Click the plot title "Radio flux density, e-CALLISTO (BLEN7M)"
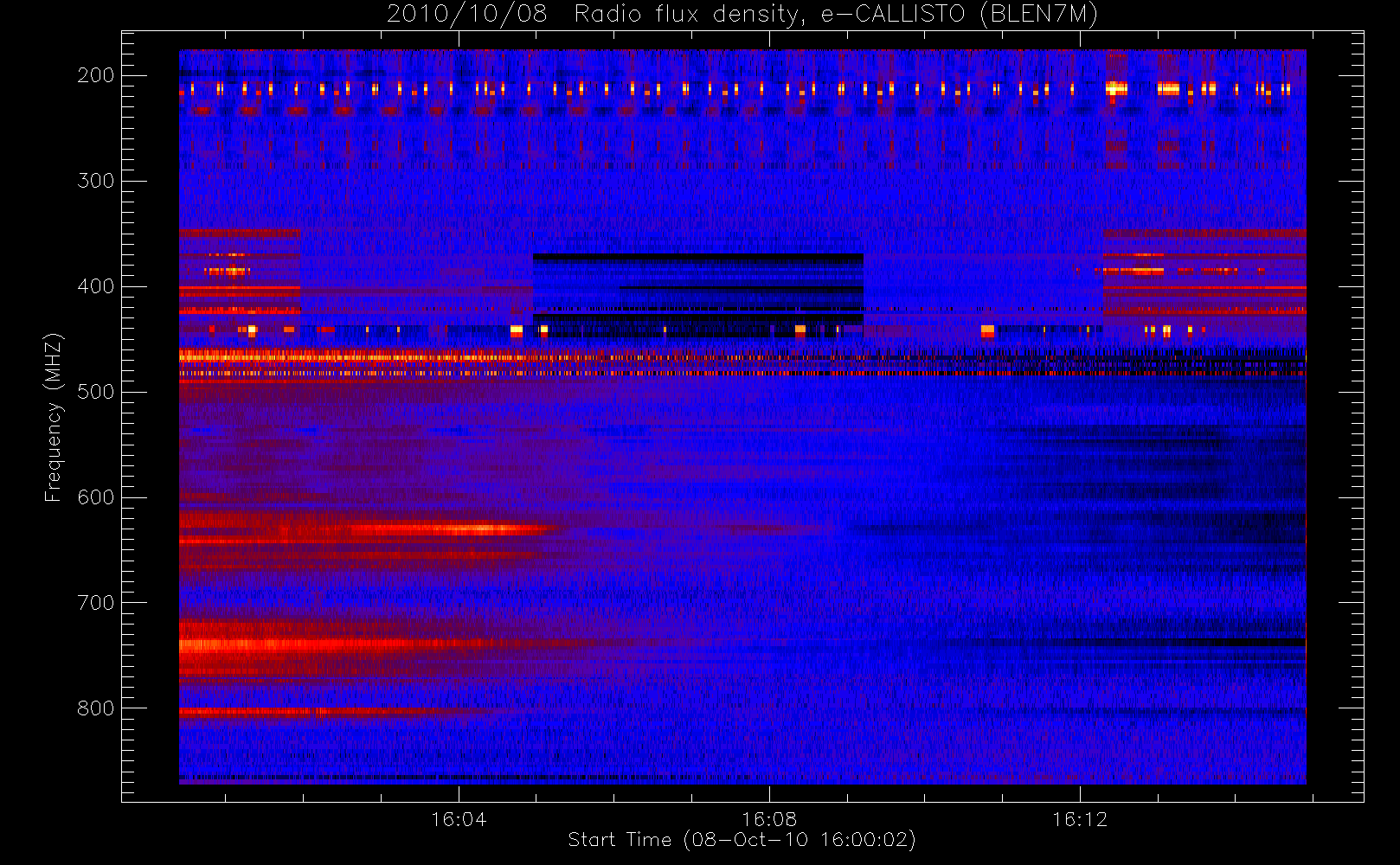 click(x=836, y=15)
